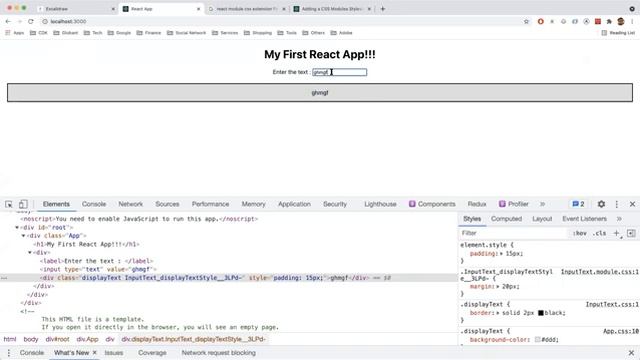Open the React Profiler tab
Viewport: 640px width, 360px height.
tap(514, 204)
